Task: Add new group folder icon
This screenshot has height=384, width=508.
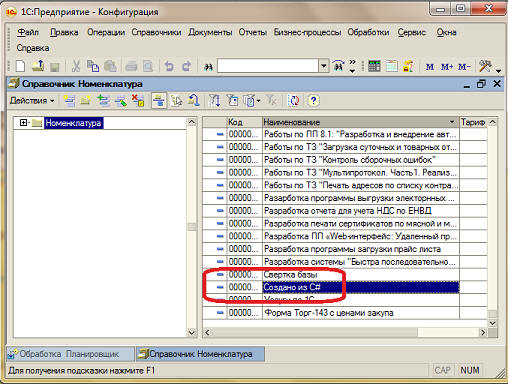Action: 86,100
